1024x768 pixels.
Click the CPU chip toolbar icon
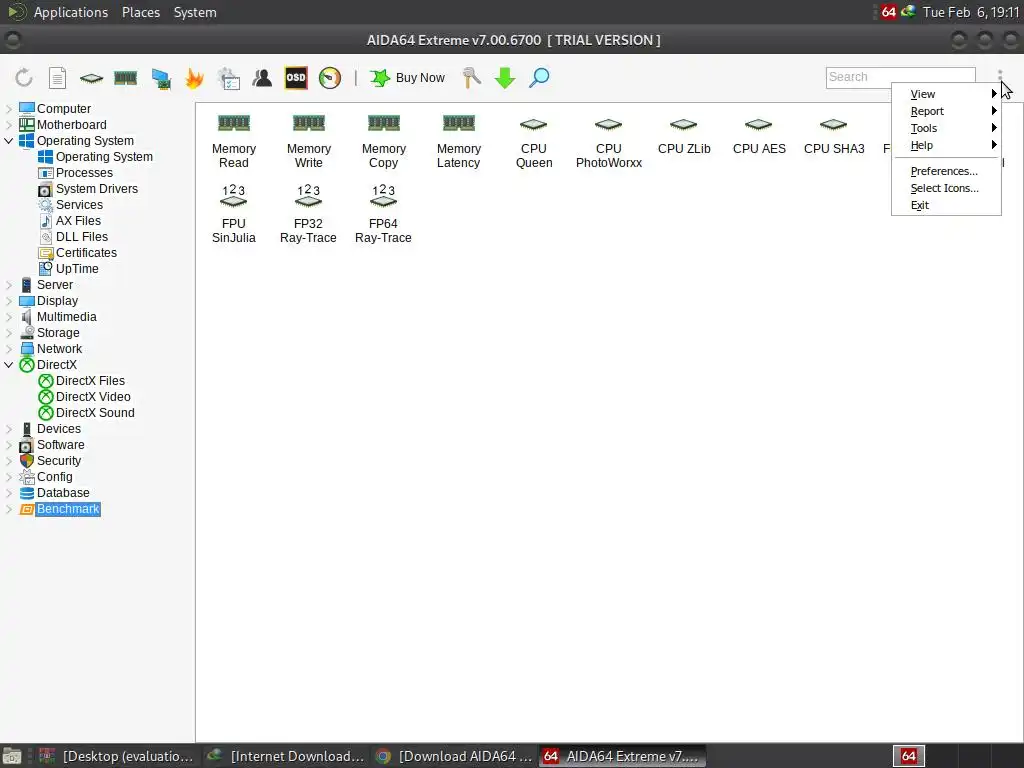pyautogui.click(x=91, y=78)
